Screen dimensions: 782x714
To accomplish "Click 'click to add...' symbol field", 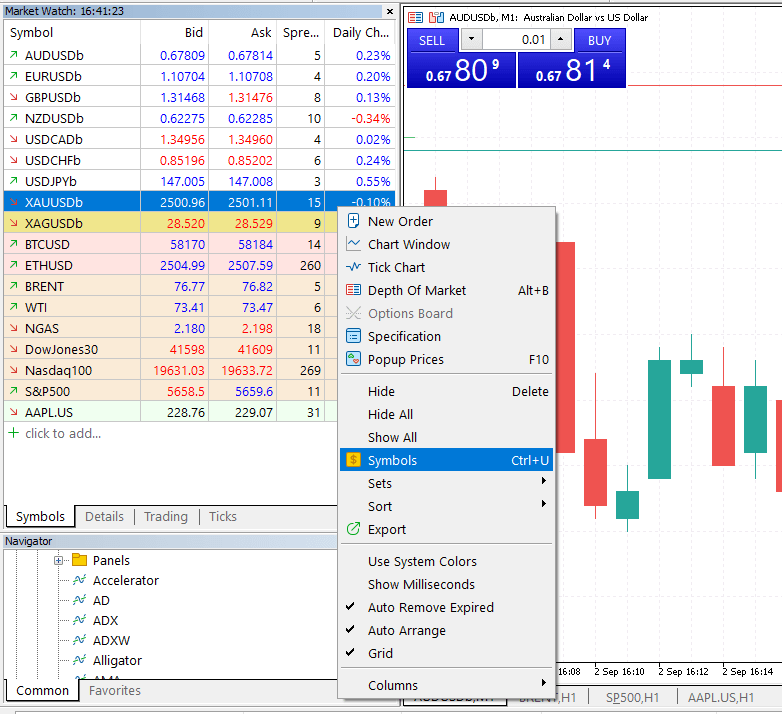I will (63, 433).
